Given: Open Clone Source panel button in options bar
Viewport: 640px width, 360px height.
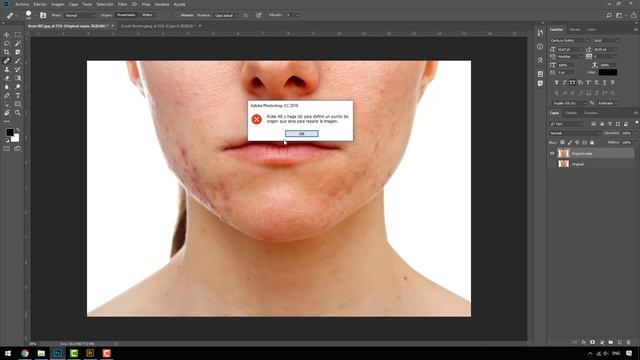Looking at the screenshot, I should [x=43, y=15].
